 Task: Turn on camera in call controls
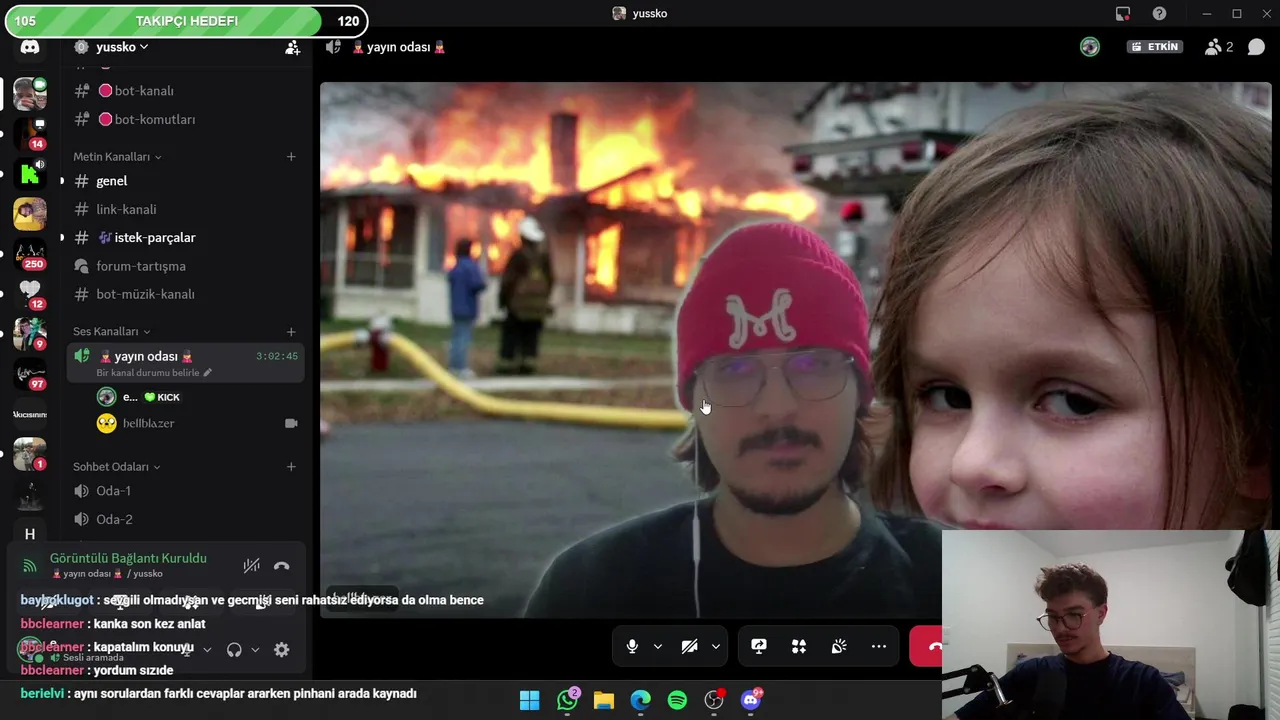point(689,647)
